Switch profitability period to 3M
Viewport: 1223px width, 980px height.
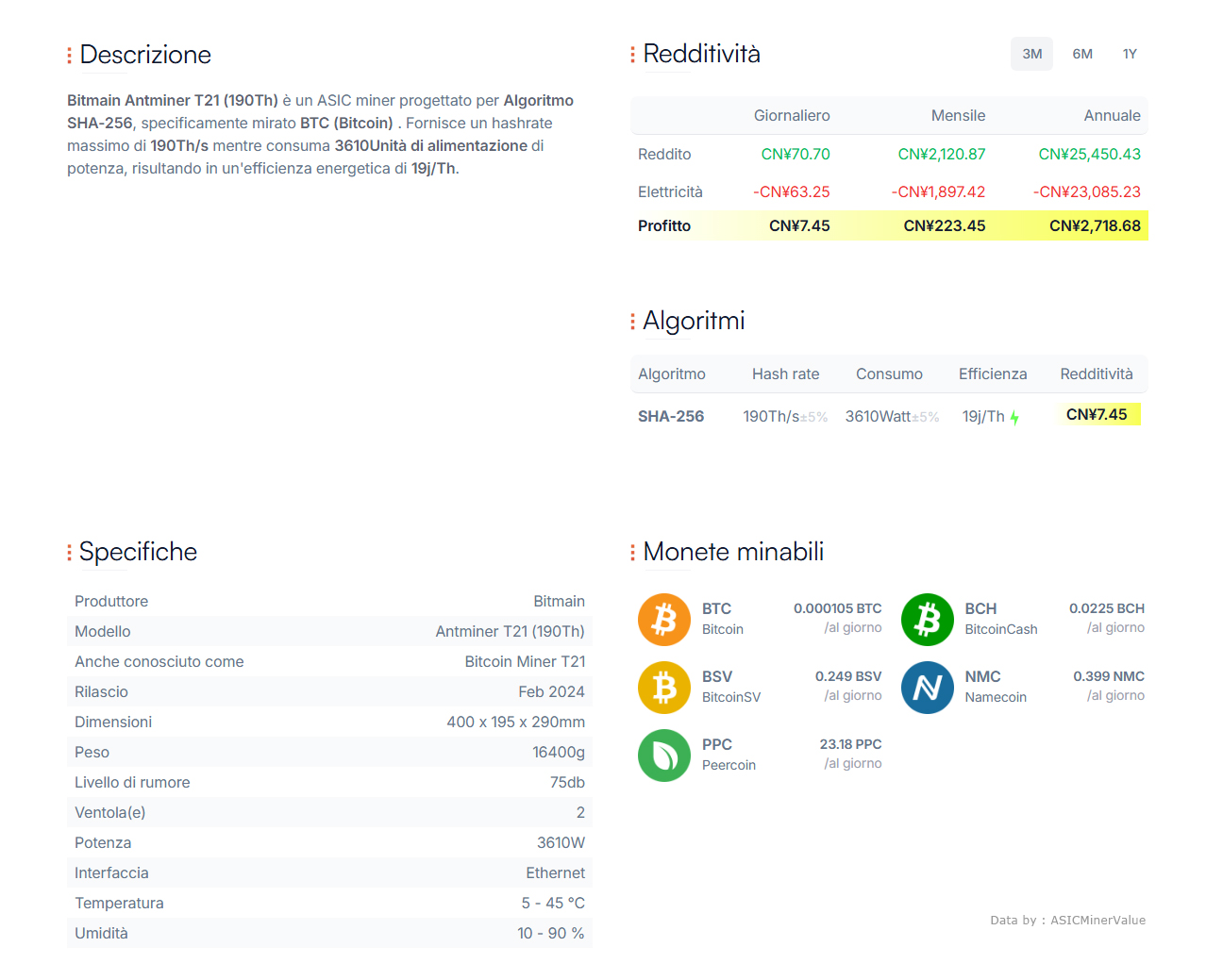(1032, 54)
